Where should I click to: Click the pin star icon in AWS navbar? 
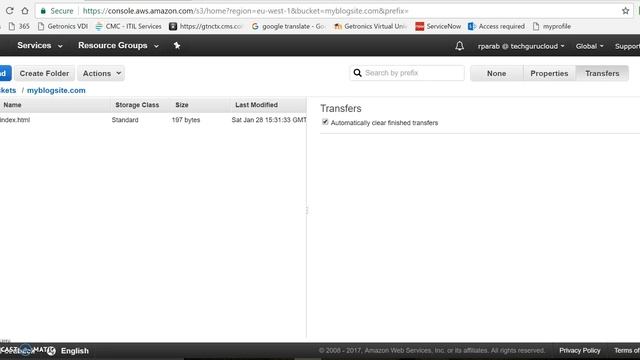177,45
